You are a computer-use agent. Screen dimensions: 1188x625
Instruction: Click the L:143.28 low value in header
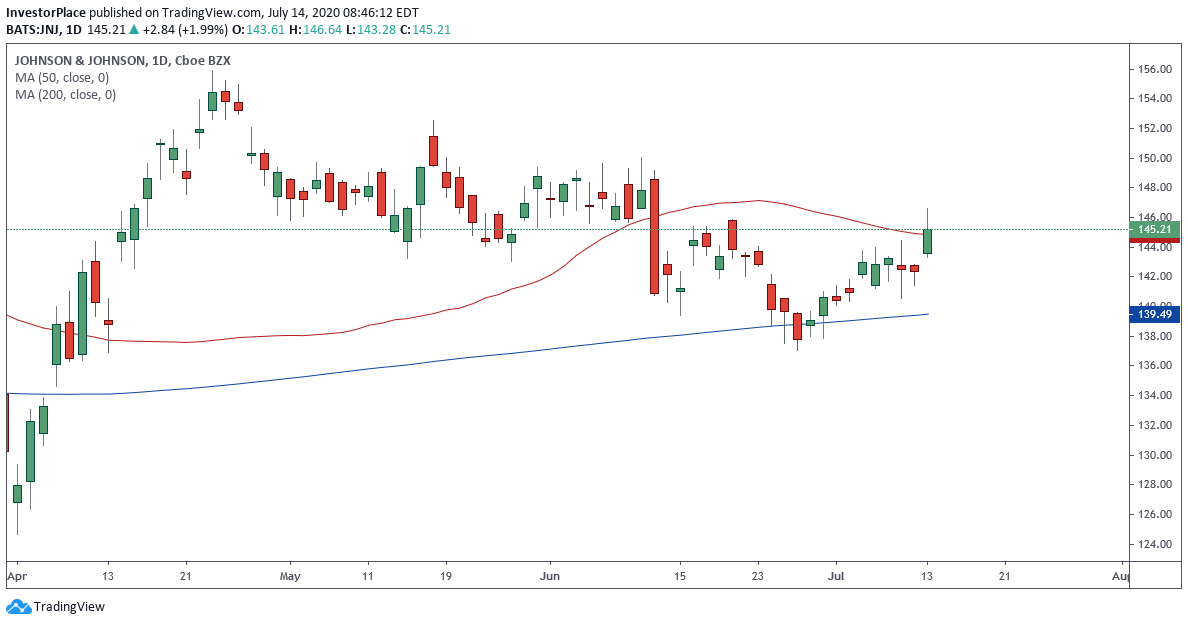(x=368, y=30)
